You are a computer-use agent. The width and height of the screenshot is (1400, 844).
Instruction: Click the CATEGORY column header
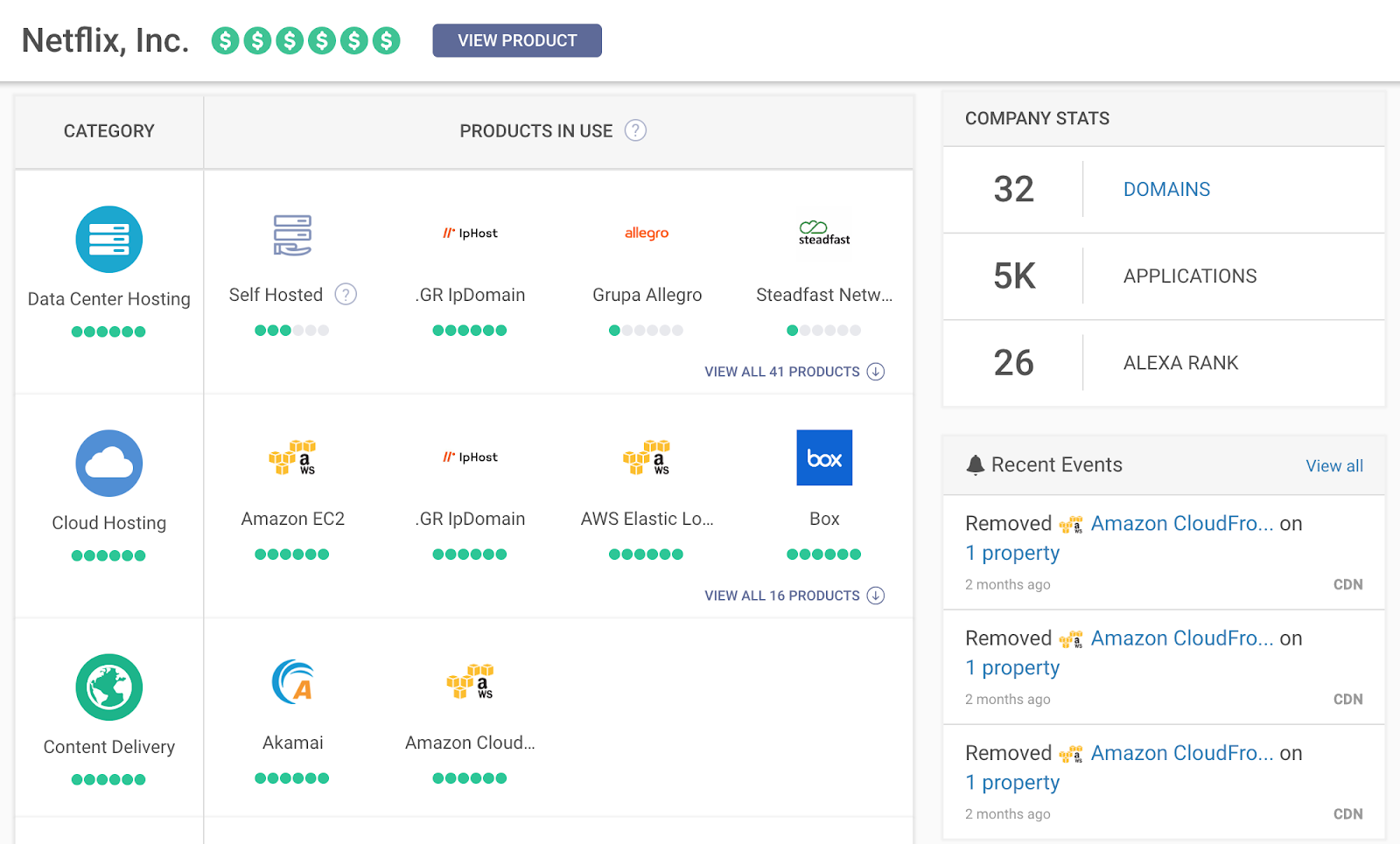pos(109,131)
